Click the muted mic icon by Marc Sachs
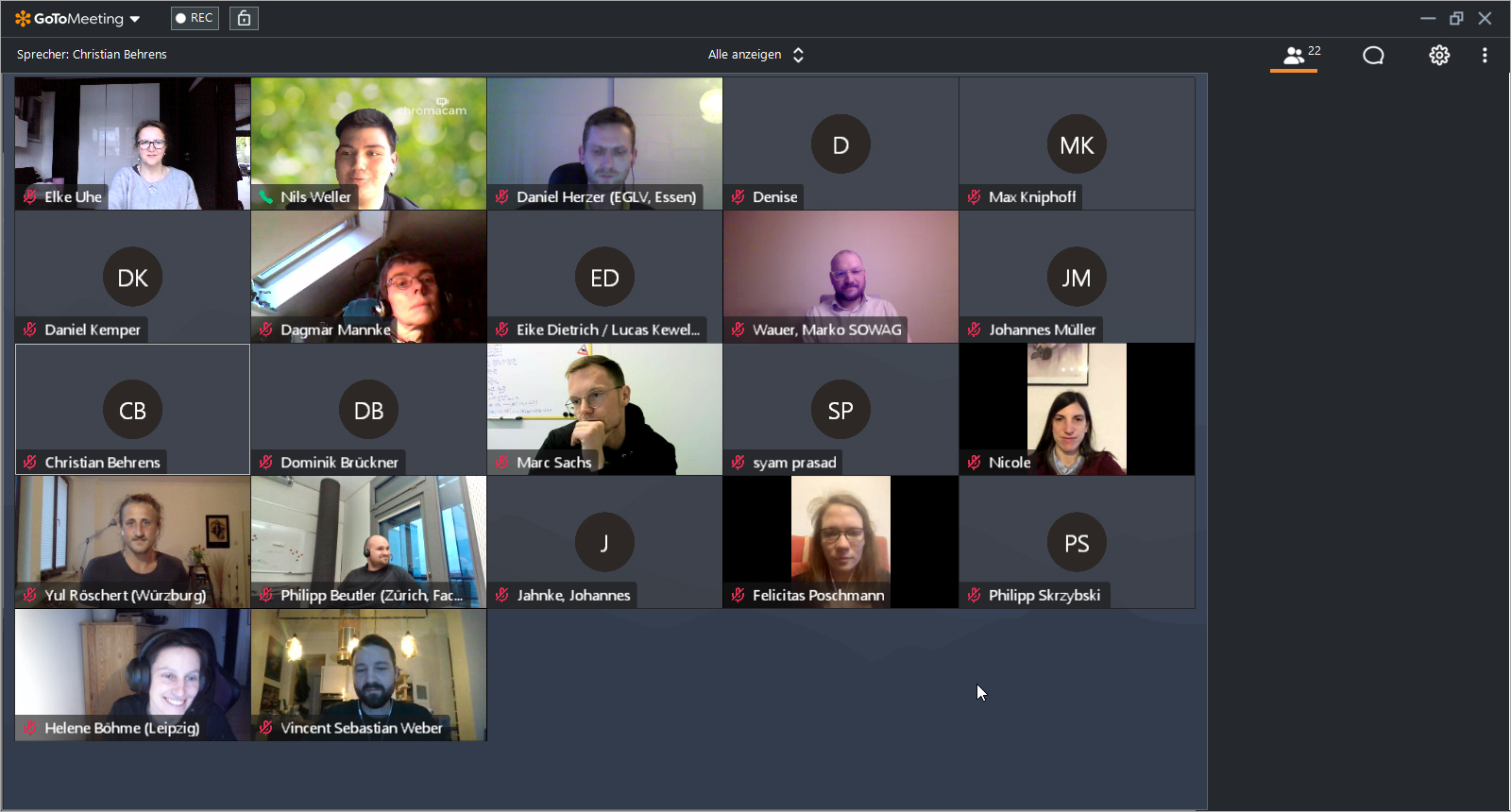The image size is (1511, 812). pyautogui.click(x=502, y=463)
